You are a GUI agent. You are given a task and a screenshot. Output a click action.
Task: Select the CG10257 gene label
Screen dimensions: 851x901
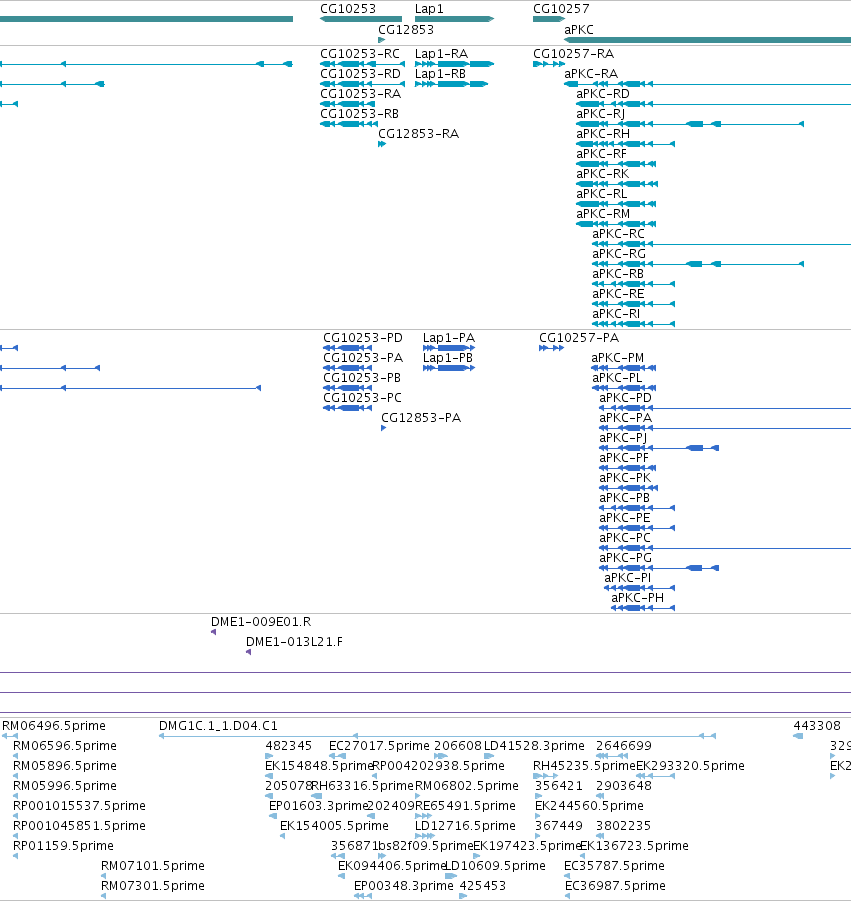tap(561, 9)
